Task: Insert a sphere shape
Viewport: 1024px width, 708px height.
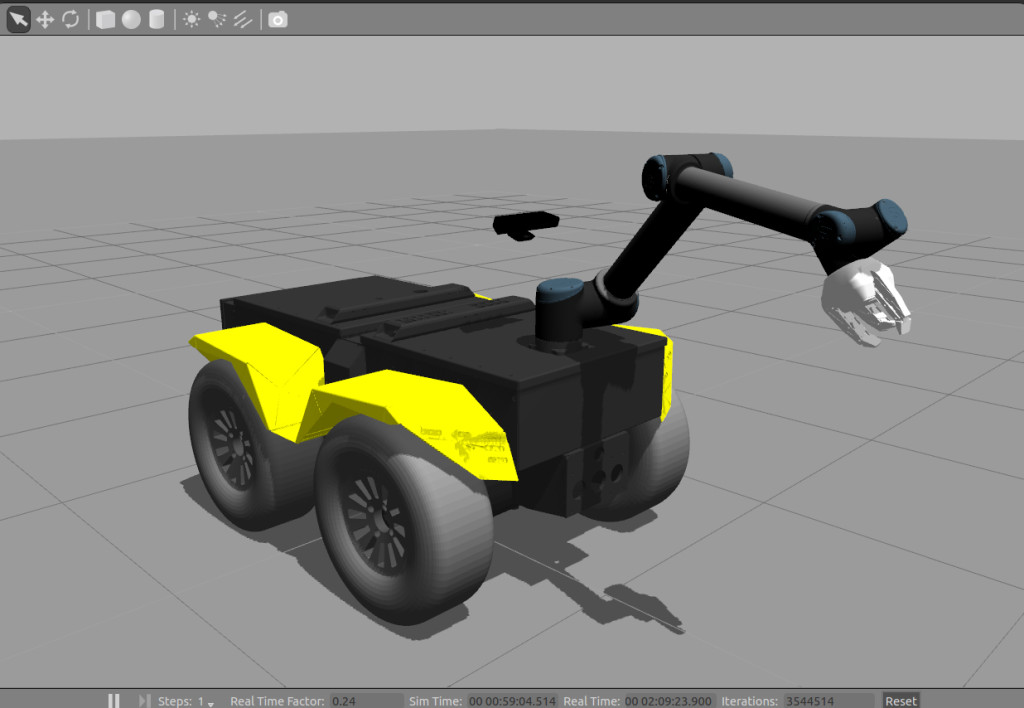Action: [131, 19]
